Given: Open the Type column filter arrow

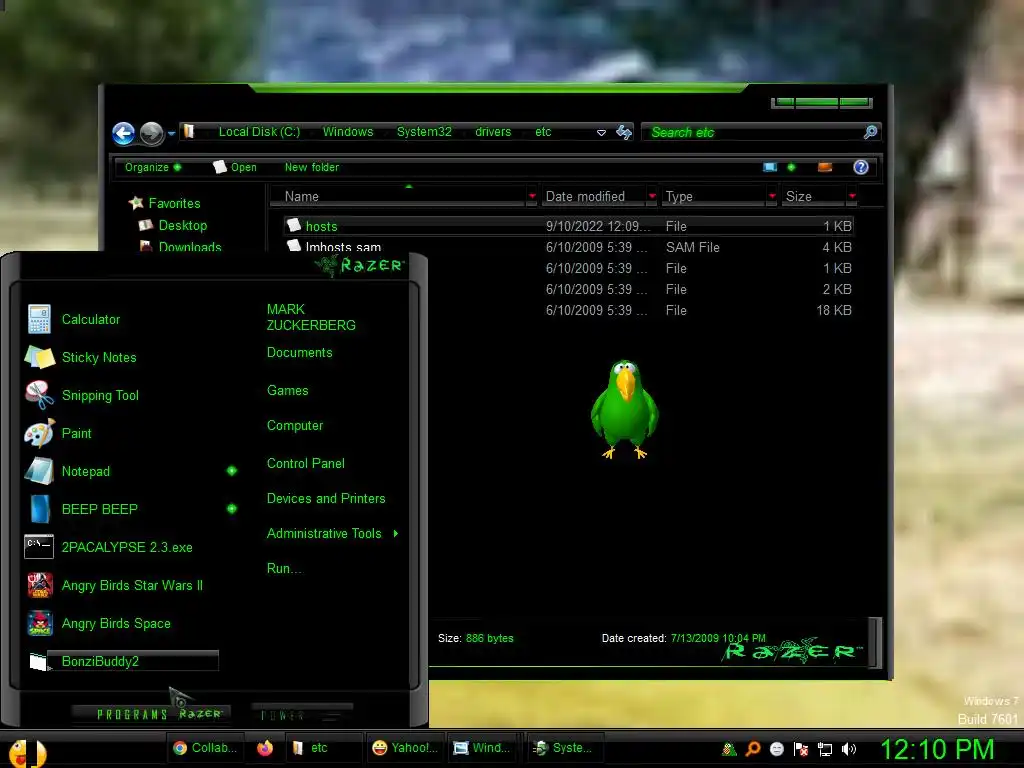Looking at the screenshot, I should 772,196.
